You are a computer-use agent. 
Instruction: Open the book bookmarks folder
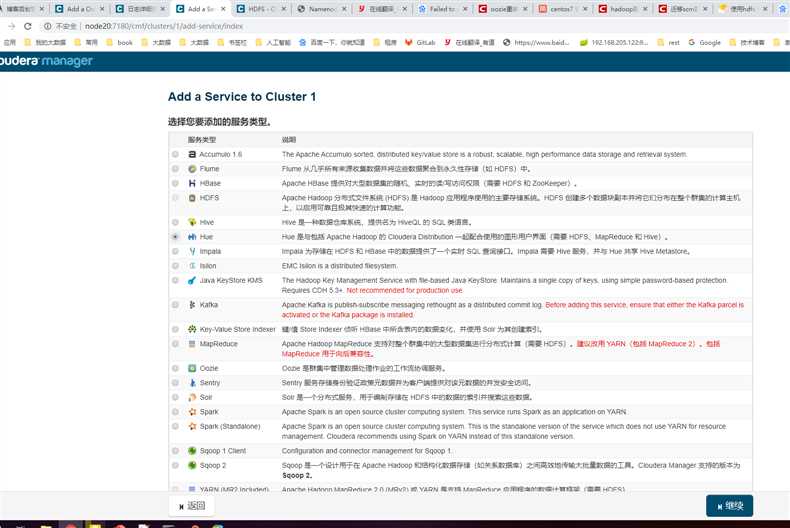[x=119, y=43]
